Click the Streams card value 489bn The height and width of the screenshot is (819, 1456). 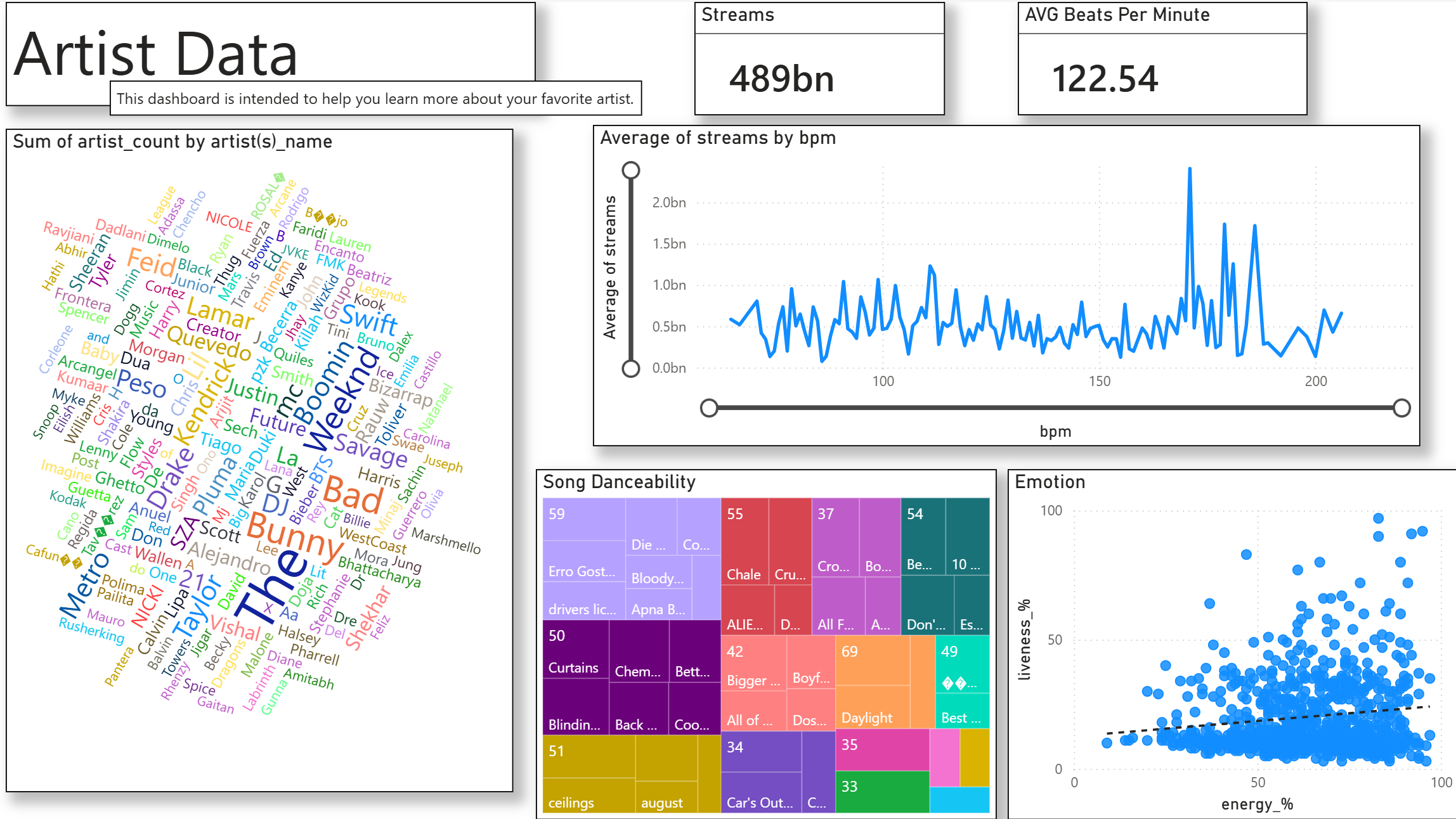(x=781, y=79)
